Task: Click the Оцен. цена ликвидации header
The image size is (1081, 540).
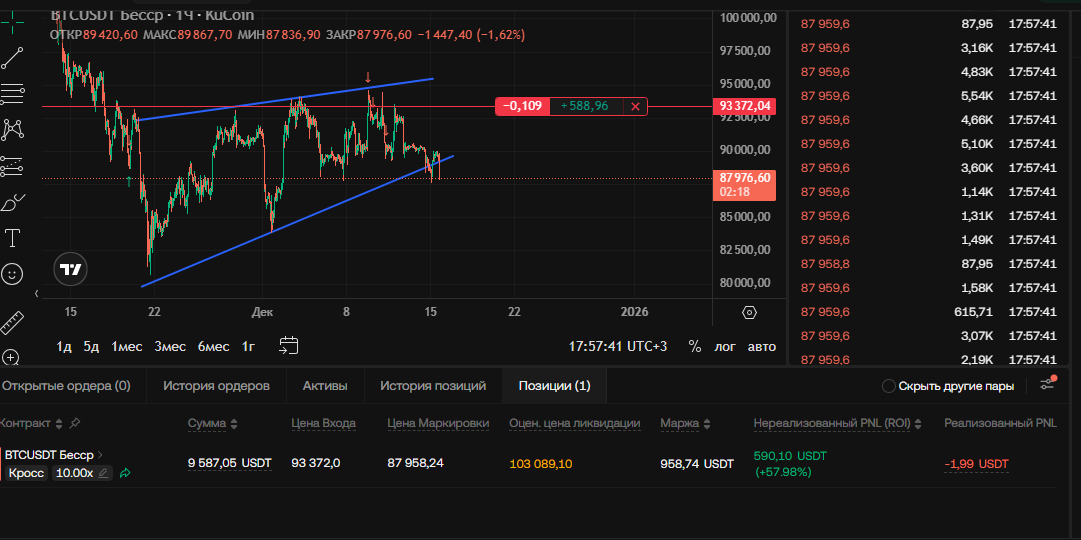Action: (574, 423)
